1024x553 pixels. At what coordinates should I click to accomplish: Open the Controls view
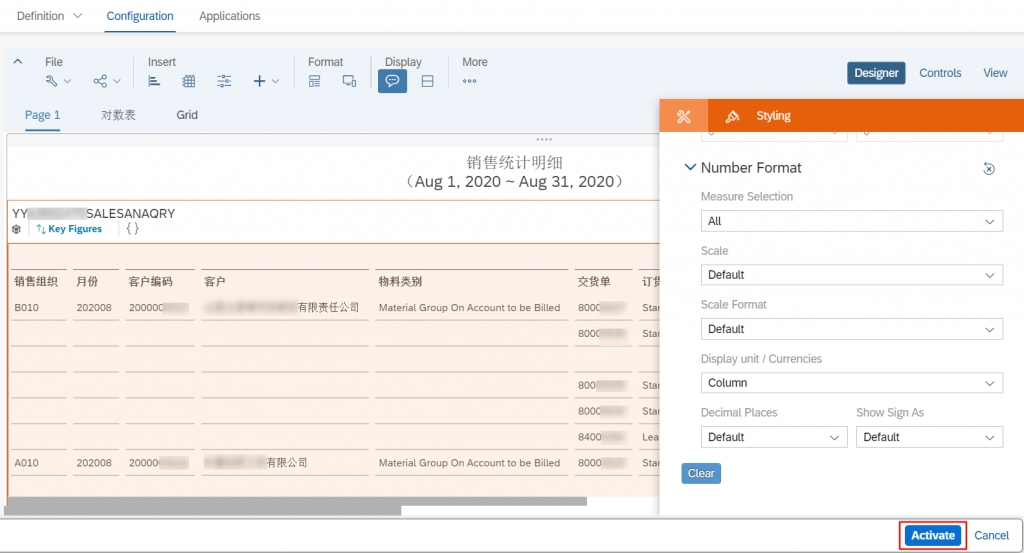940,73
